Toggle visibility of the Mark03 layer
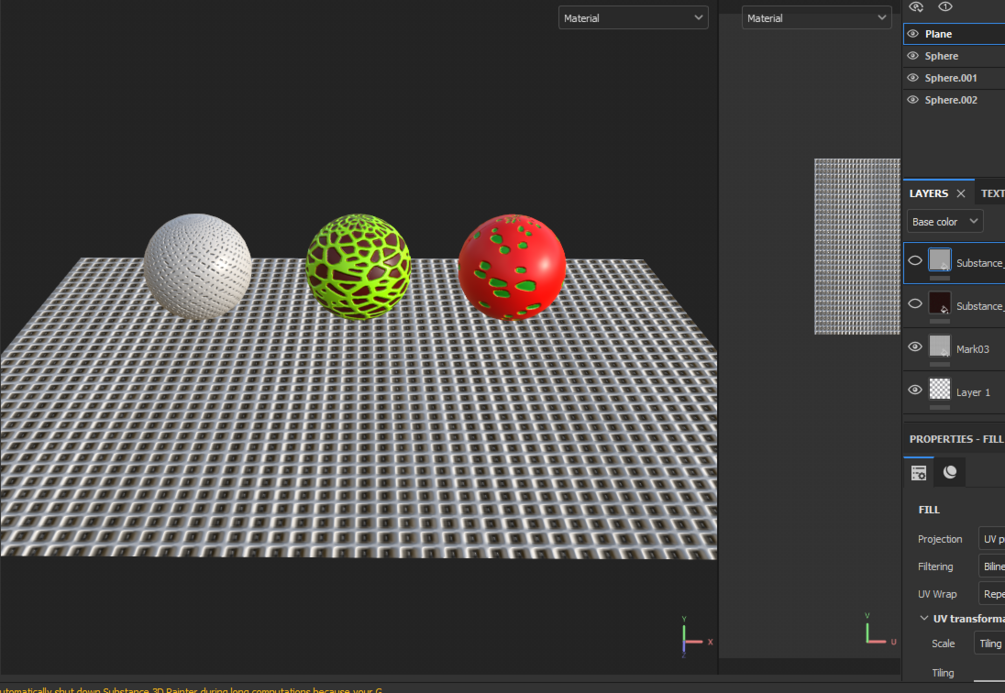This screenshot has height=693, width=1005. tap(915, 347)
